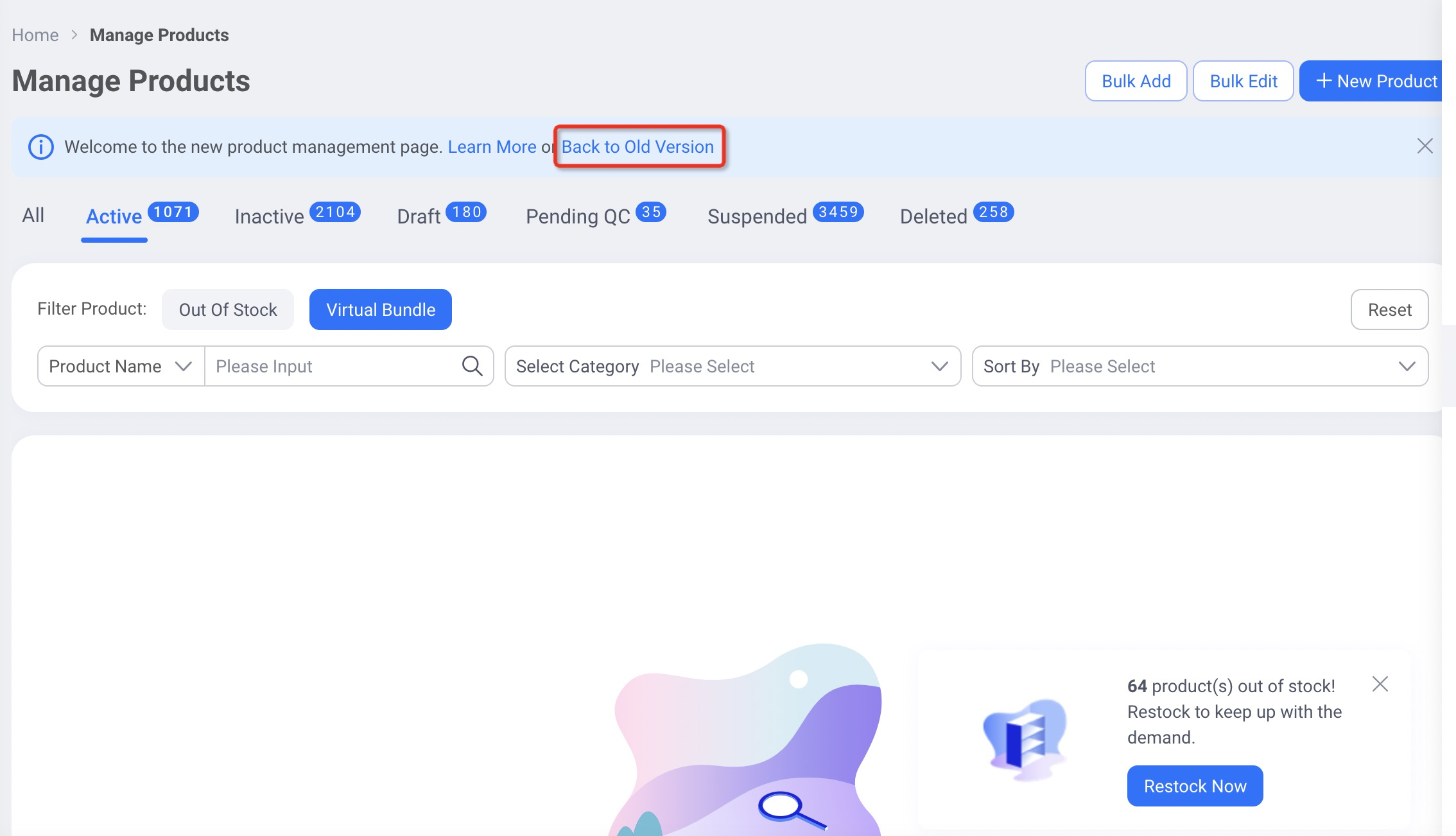
Task: Focus the Please Input search field
Action: coord(334,366)
